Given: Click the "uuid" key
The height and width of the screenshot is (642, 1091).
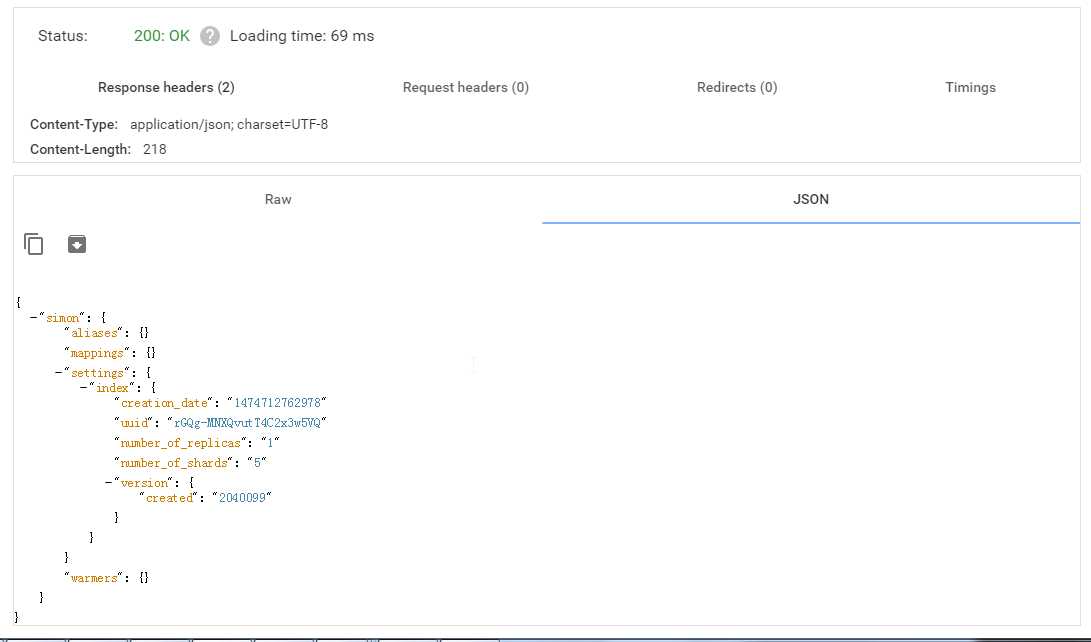Looking at the screenshot, I should pos(134,423).
